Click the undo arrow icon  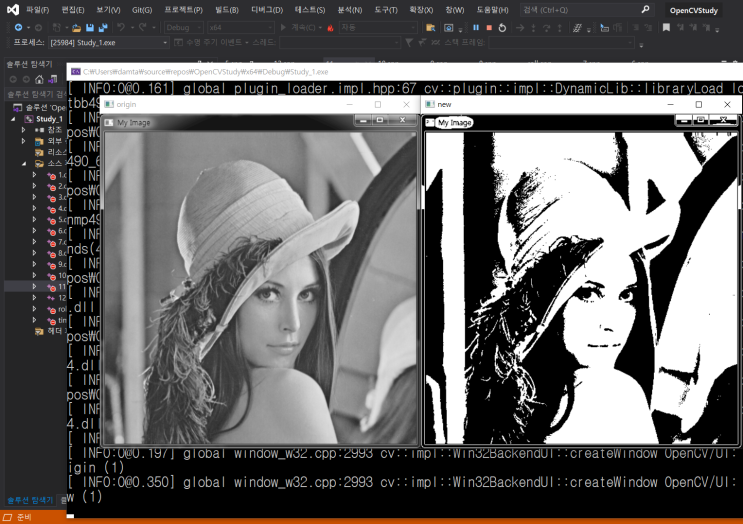coord(121,27)
